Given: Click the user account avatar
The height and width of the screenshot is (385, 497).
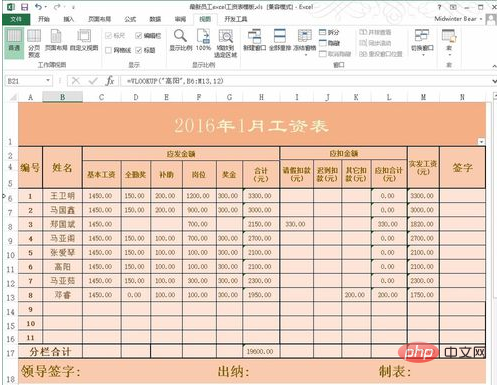Looking at the screenshot, I should [x=491, y=19].
